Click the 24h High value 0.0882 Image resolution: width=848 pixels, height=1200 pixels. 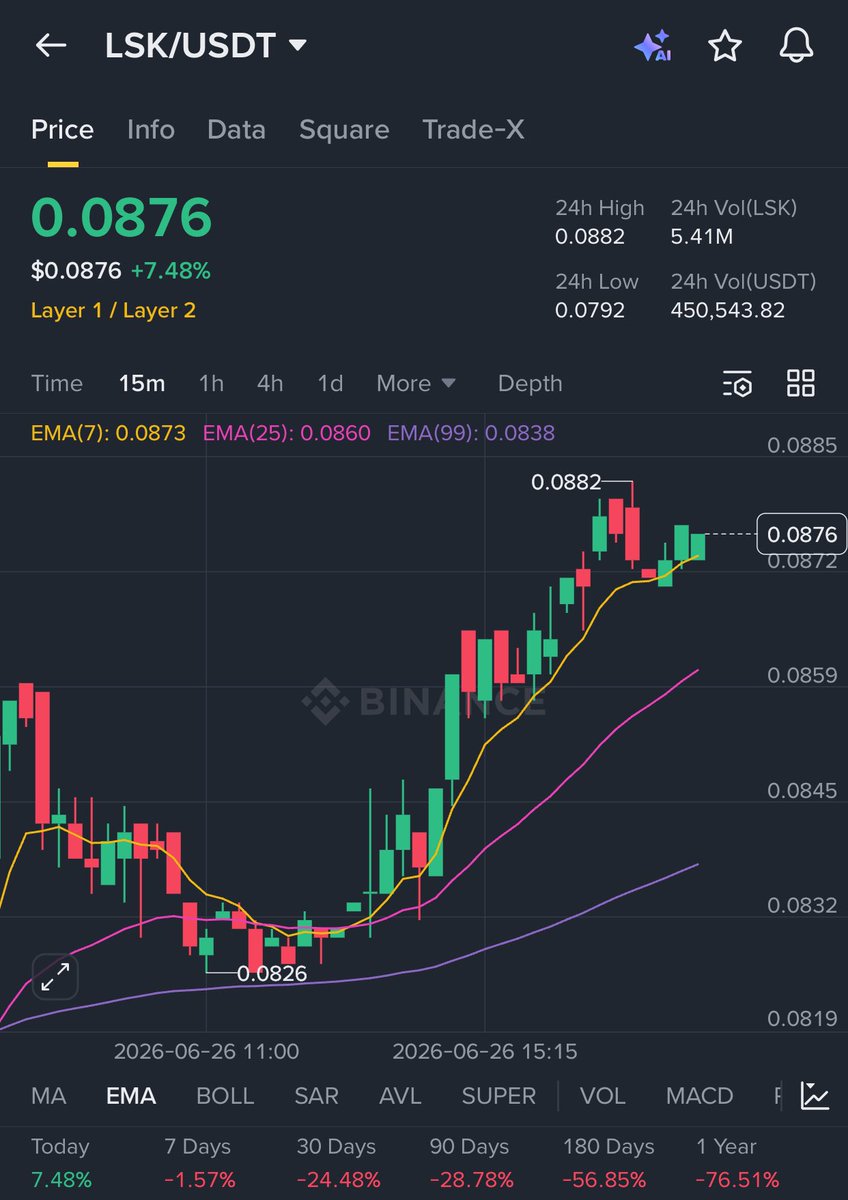[590, 237]
